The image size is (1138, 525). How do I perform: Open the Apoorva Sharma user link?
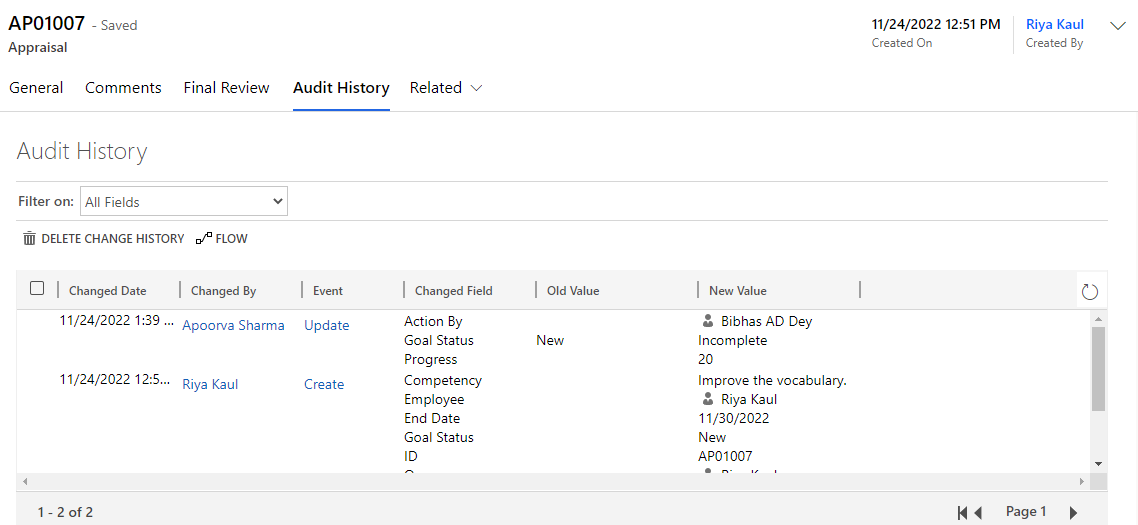[233, 325]
